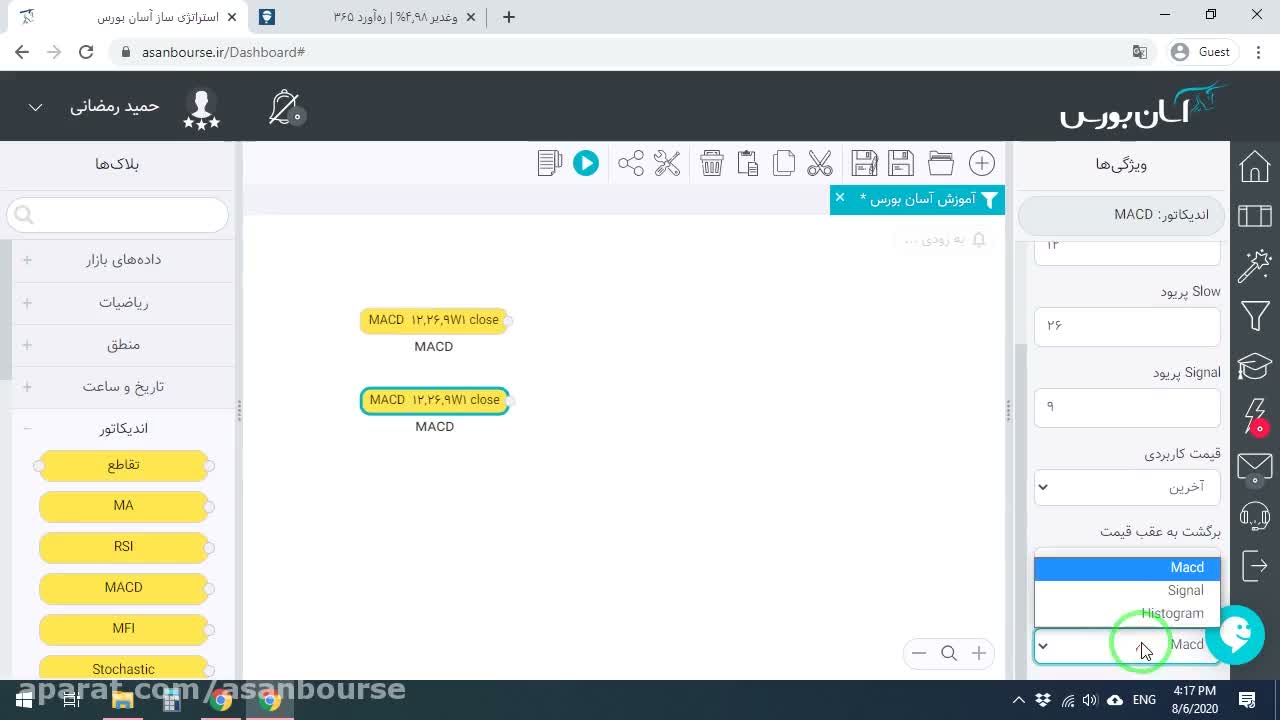Open the home icon in right sidebar
The height and width of the screenshot is (720, 1280).
pos(1255,166)
